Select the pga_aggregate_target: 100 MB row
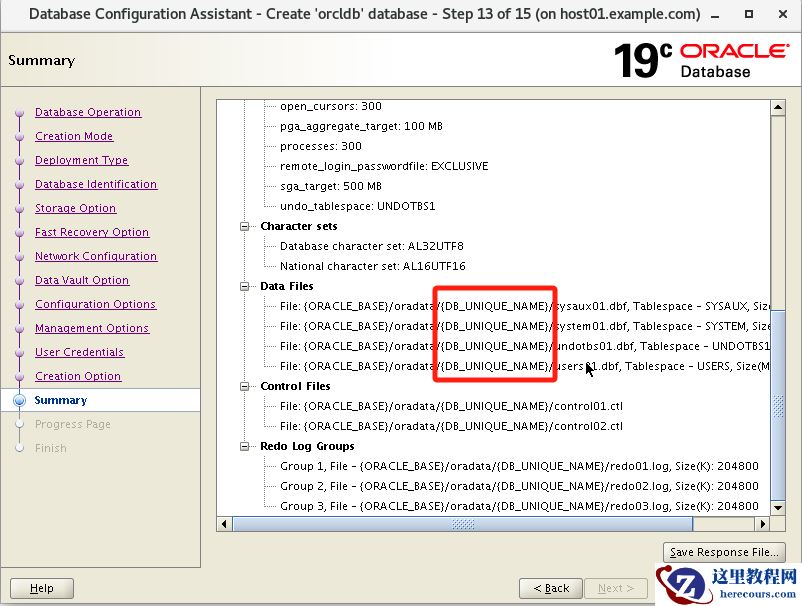The image size is (802, 606). tap(361, 126)
